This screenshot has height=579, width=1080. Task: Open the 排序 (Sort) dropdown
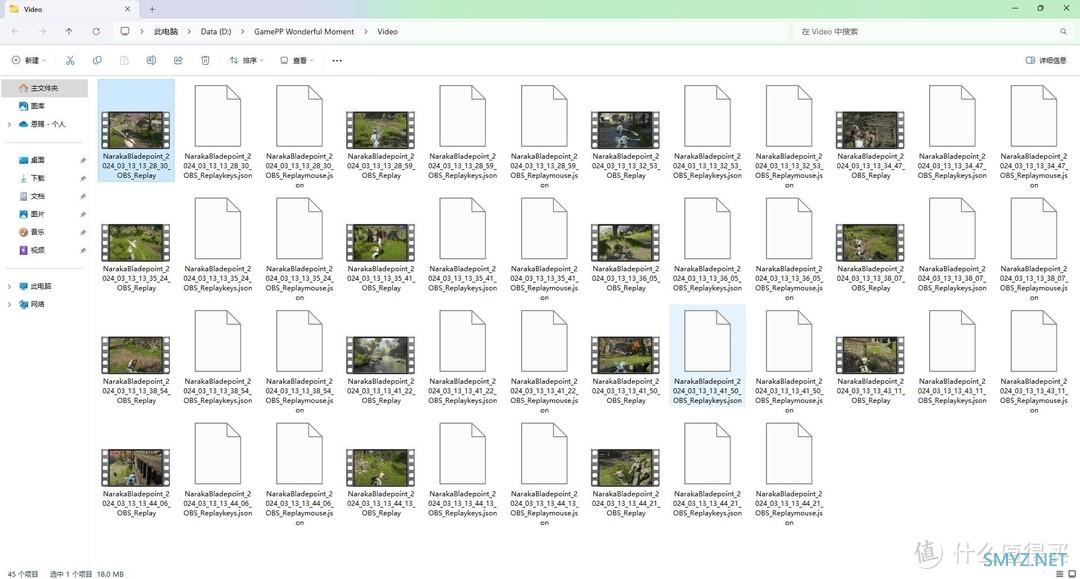pos(247,61)
